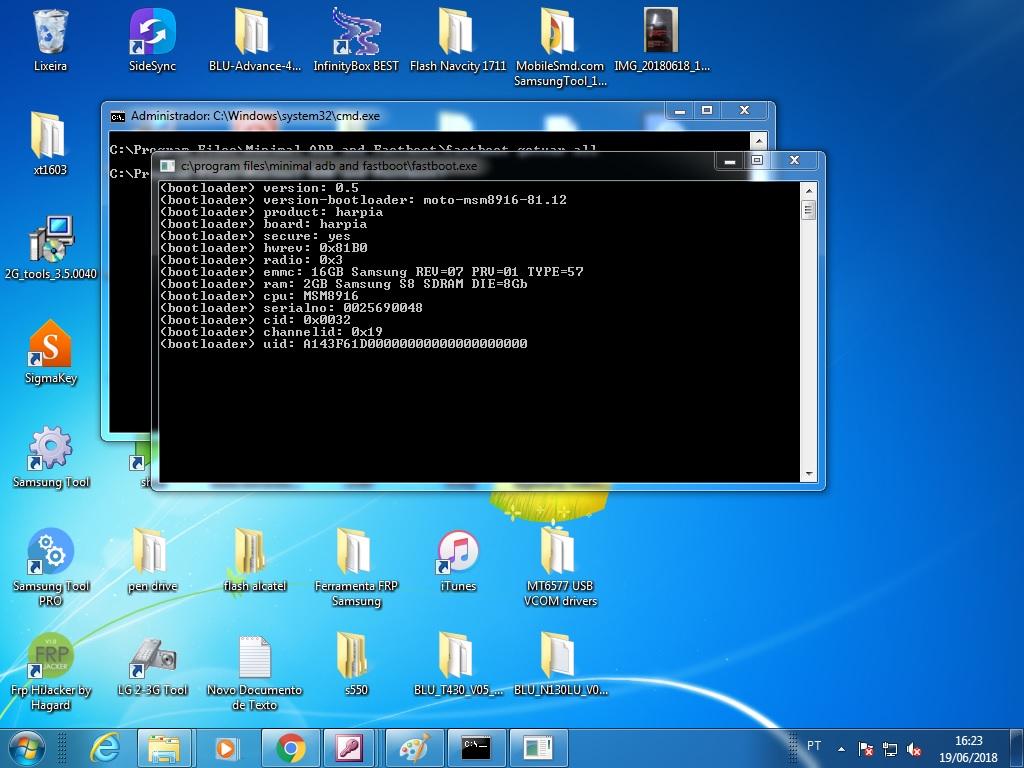This screenshot has width=1024, height=768.
Task: Click the 'version-bootloader: moto-msm8916-81.12' line
Action: point(363,200)
